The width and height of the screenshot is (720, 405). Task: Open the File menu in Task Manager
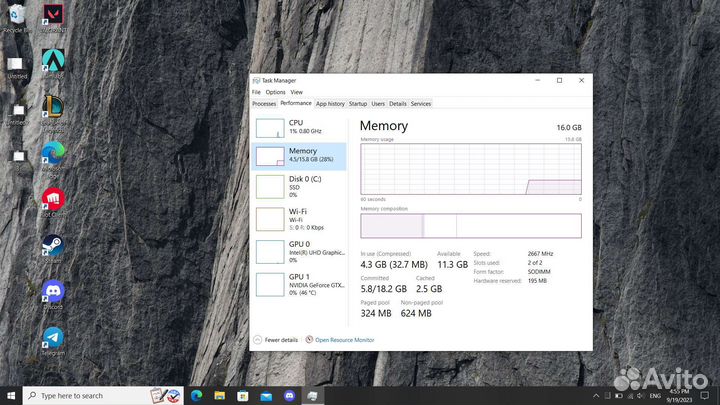tap(256, 92)
